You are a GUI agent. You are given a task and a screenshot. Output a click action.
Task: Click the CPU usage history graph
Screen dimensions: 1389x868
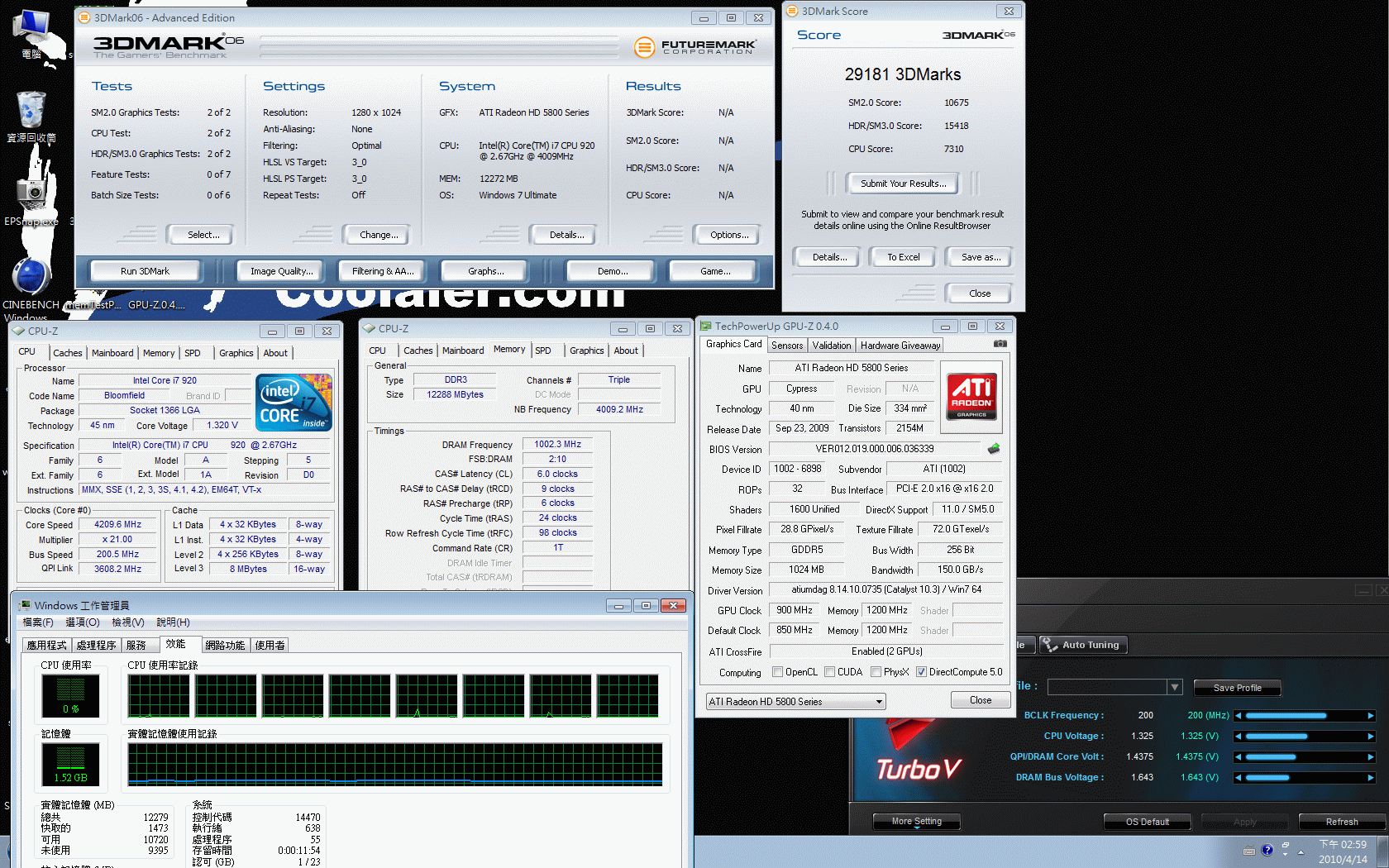click(394, 695)
